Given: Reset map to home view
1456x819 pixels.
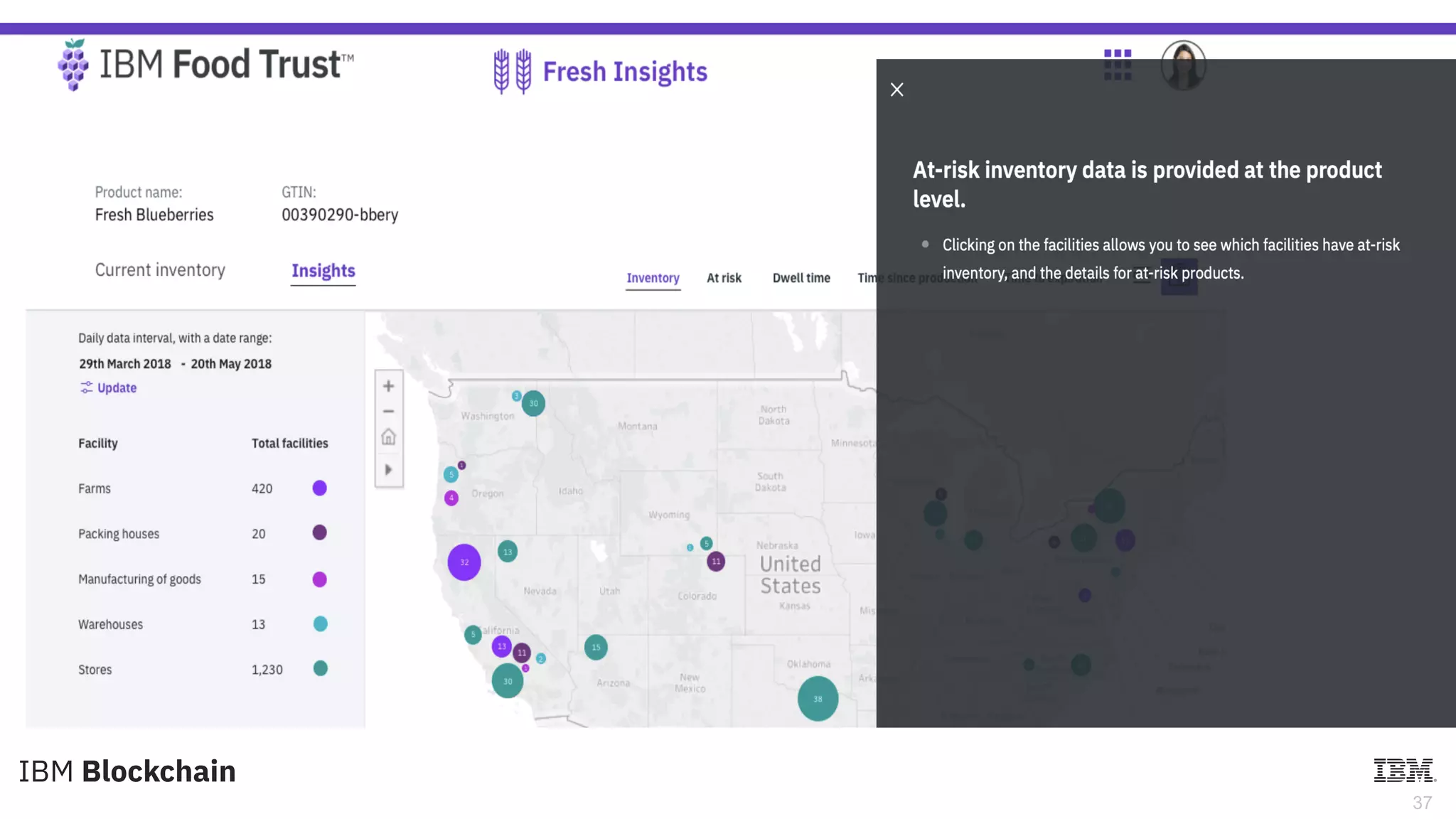Looking at the screenshot, I should click(388, 437).
